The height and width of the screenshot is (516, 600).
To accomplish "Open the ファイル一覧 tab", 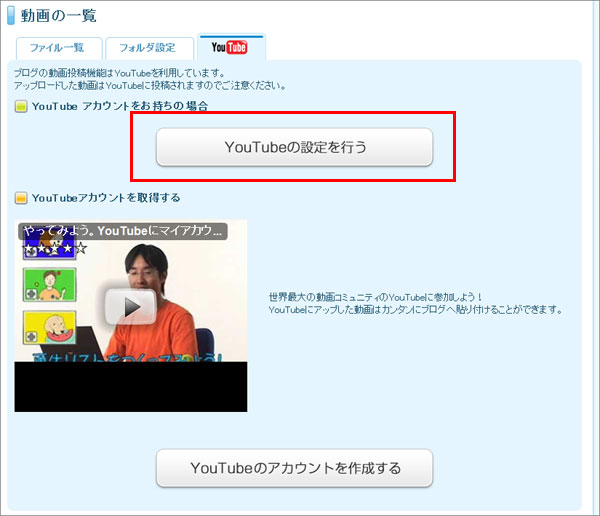I will 59,48.
